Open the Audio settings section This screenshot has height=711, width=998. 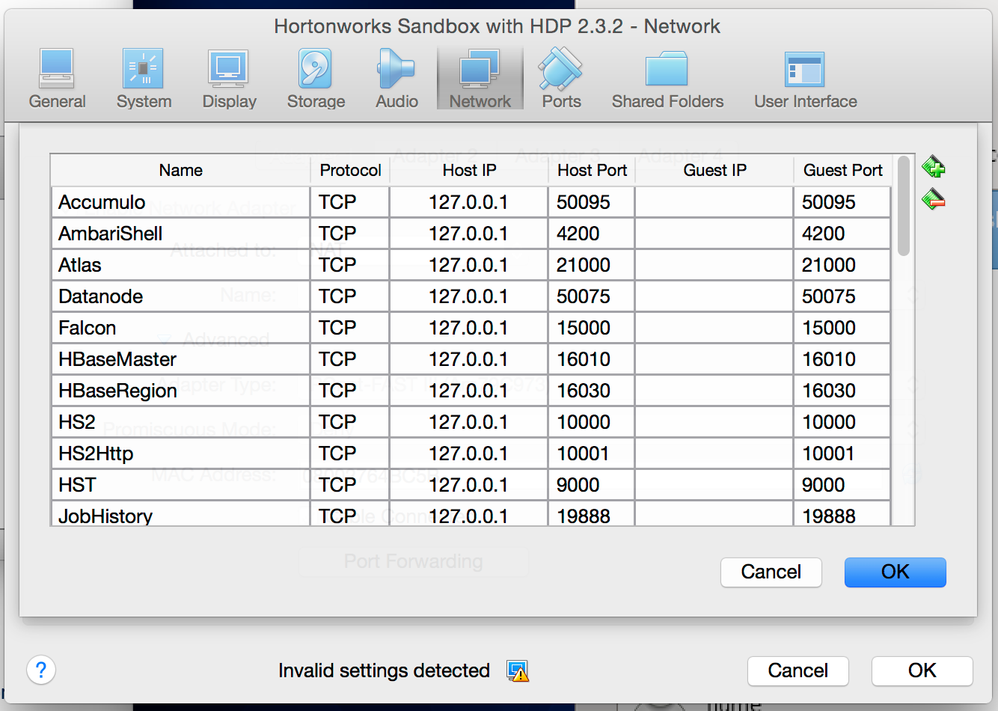[397, 78]
